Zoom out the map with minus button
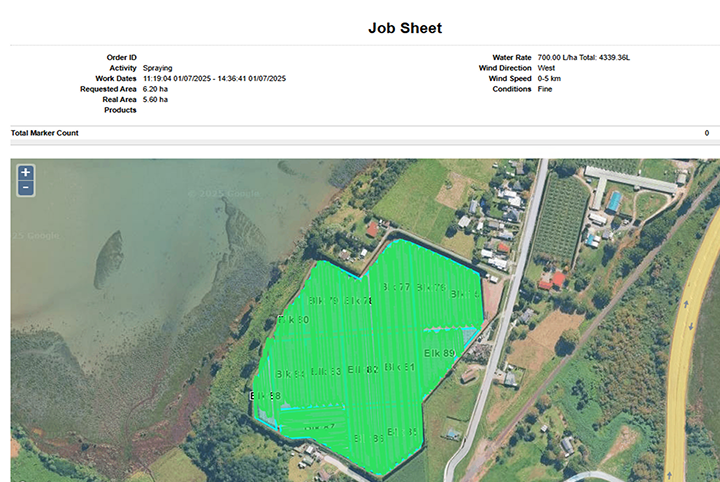The image size is (720, 482). [26, 188]
